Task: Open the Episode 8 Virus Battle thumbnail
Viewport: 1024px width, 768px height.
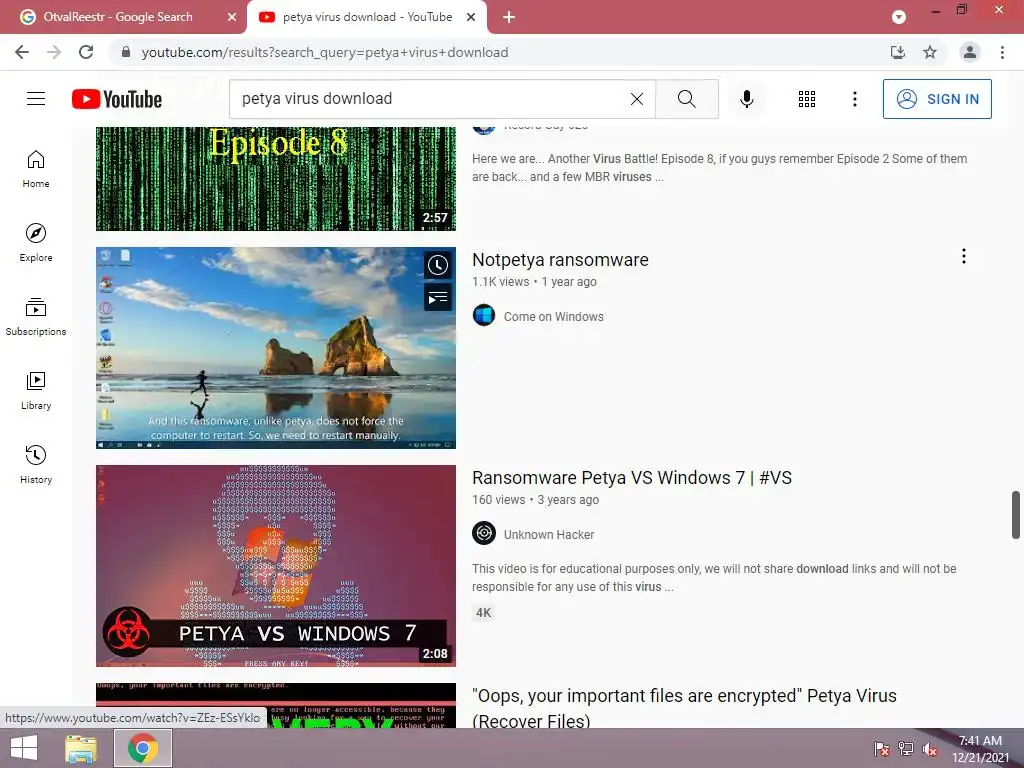Action: pyautogui.click(x=276, y=179)
